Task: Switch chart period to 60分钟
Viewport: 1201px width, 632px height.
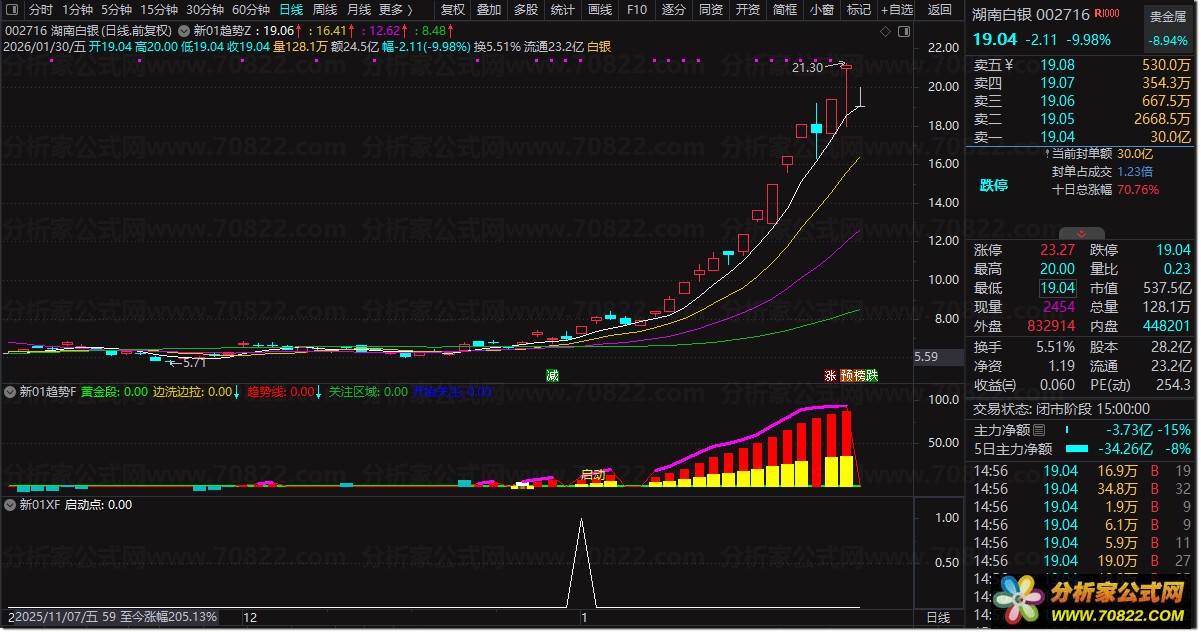Action: (251, 9)
